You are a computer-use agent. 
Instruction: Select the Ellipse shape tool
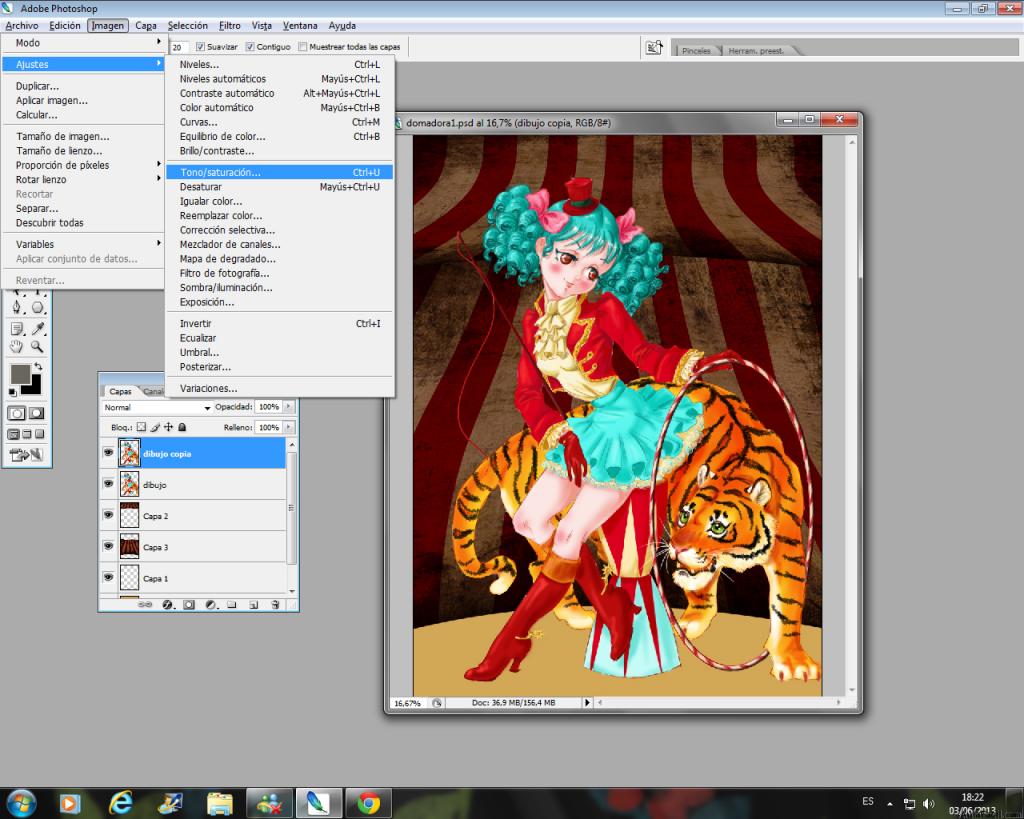[38, 307]
